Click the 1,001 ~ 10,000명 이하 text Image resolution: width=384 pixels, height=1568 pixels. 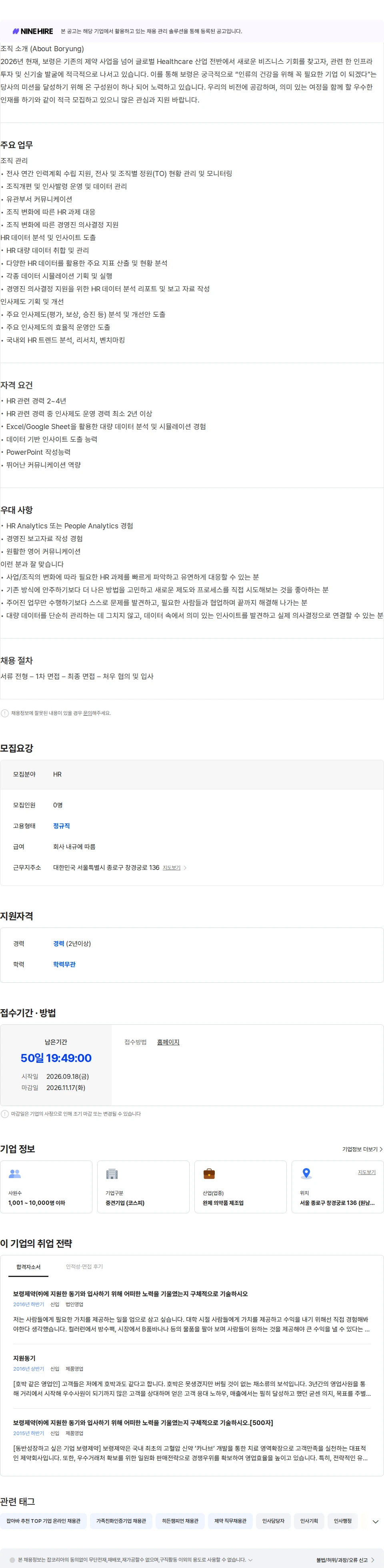click(x=36, y=1203)
